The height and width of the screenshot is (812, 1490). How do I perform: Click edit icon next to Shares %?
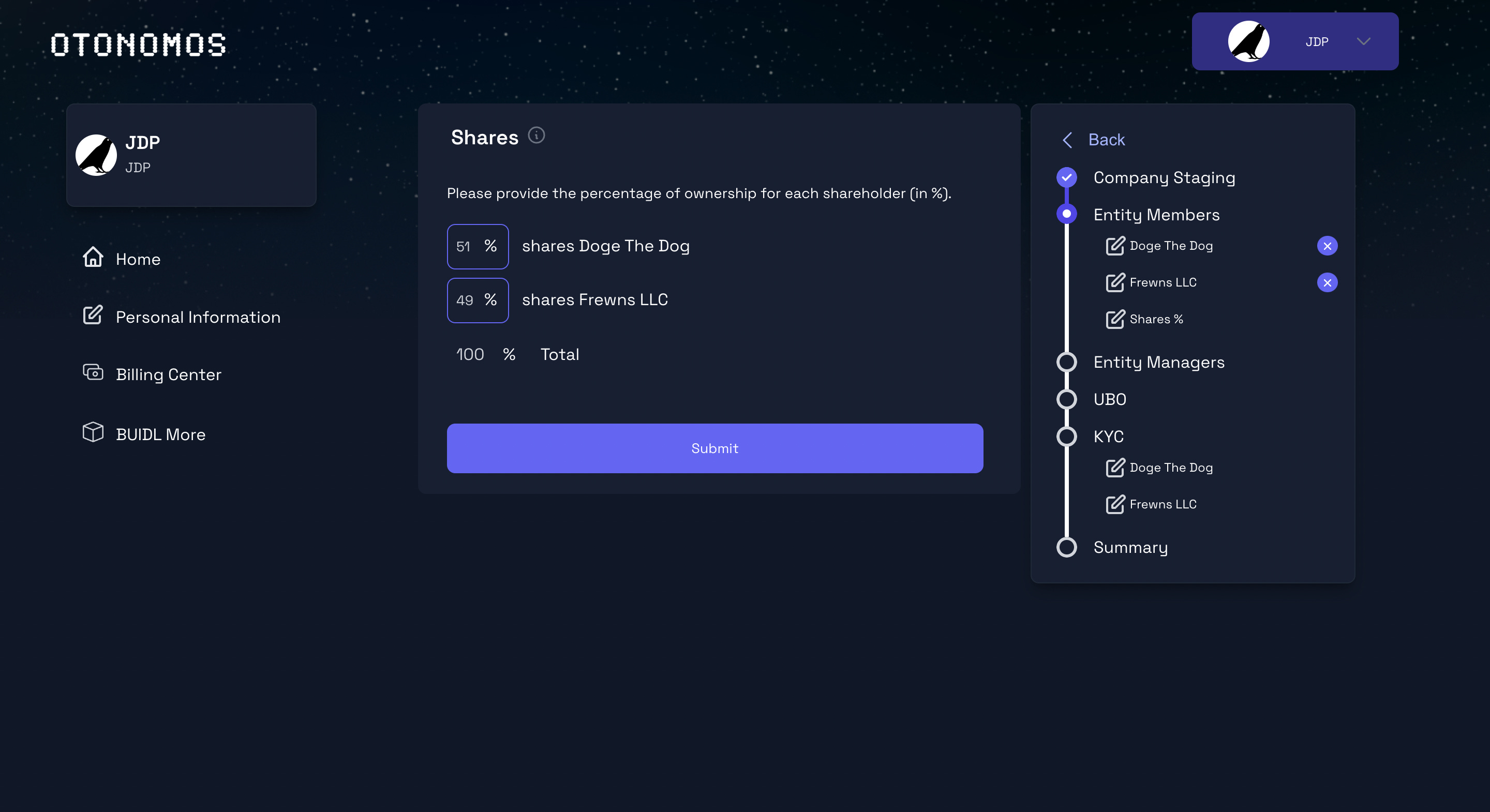click(x=1115, y=319)
